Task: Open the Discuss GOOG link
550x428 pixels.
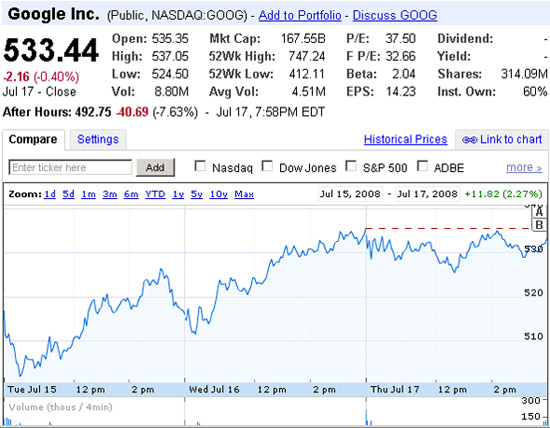Action: pyautogui.click(x=395, y=15)
